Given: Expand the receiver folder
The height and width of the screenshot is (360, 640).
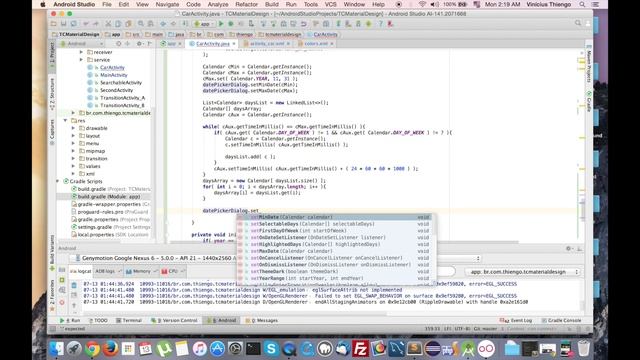Looking at the screenshot, I should click(x=81, y=52).
